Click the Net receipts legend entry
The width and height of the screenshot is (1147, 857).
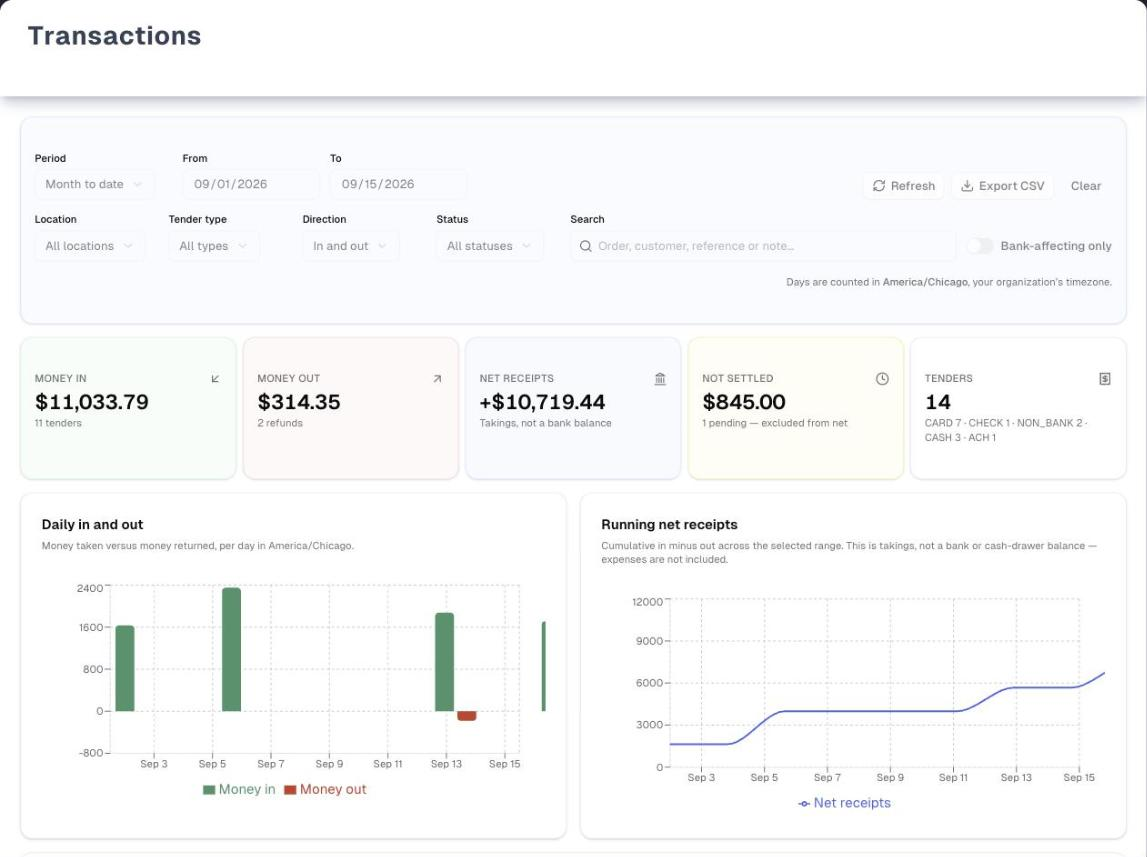[x=844, y=803]
